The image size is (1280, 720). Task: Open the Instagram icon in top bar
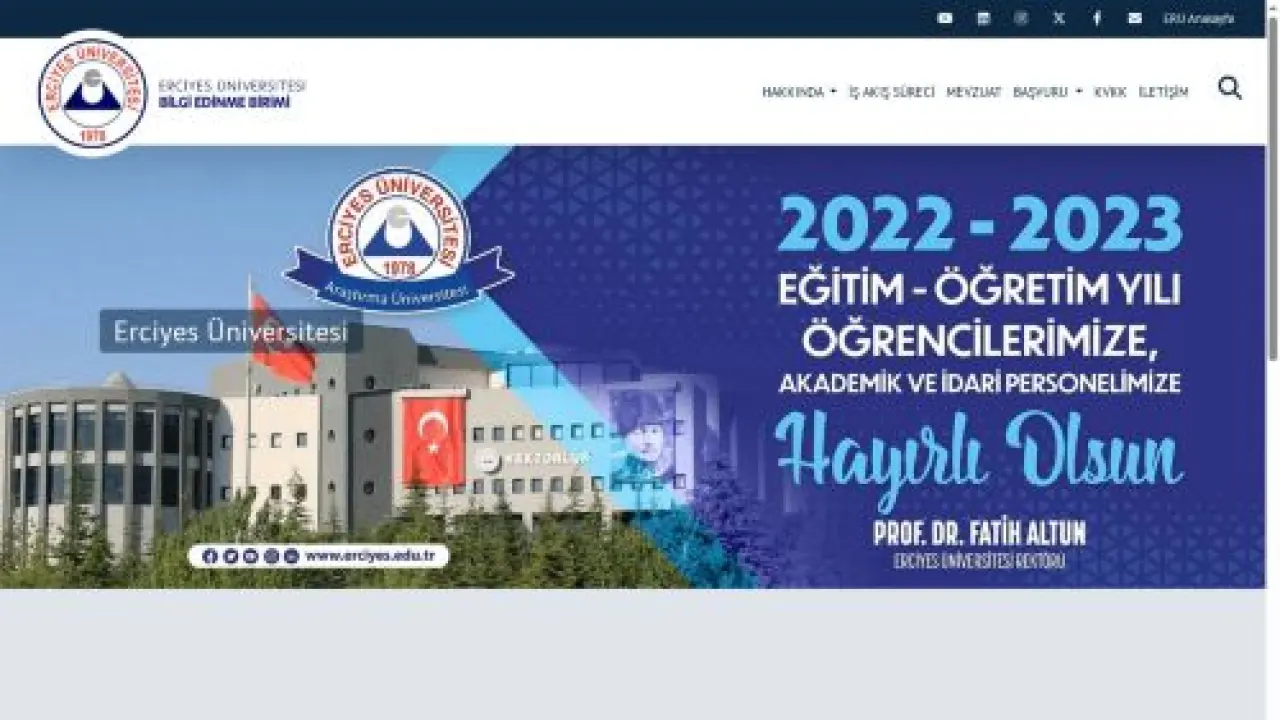click(x=1021, y=18)
